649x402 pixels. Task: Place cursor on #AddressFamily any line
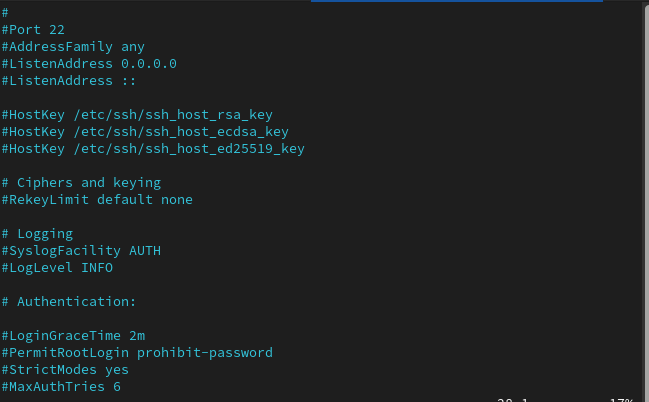tap(73, 46)
